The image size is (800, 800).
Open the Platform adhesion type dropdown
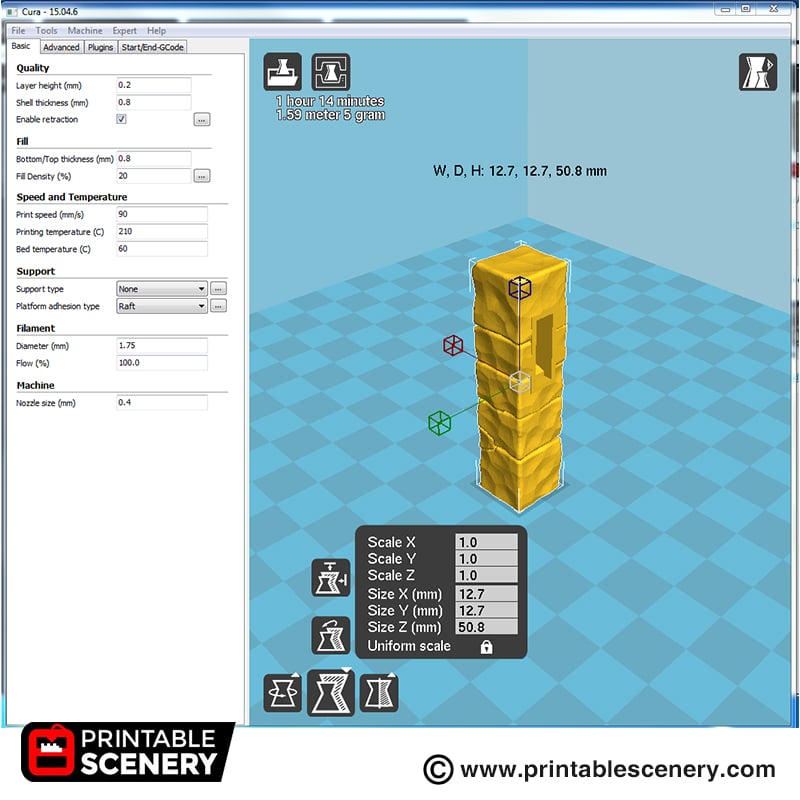coord(162,306)
